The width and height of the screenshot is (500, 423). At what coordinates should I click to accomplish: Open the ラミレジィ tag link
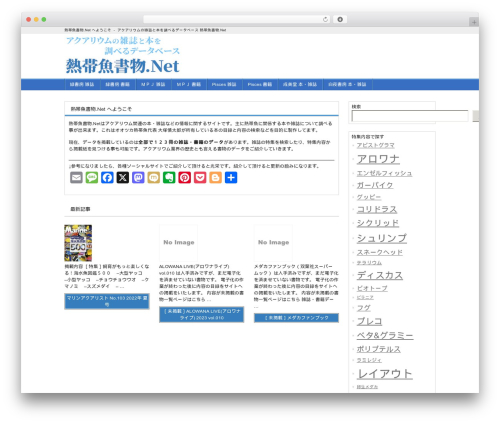369,360
